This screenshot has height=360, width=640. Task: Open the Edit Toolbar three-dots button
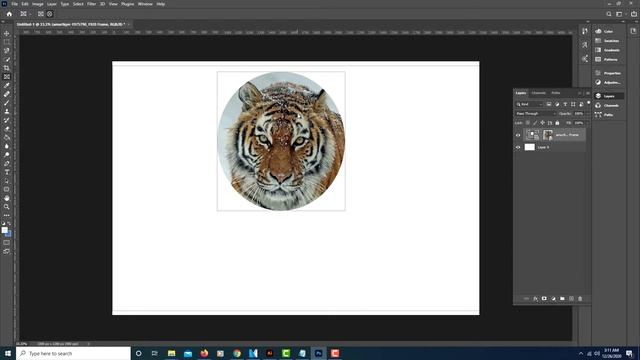click(7, 215)
